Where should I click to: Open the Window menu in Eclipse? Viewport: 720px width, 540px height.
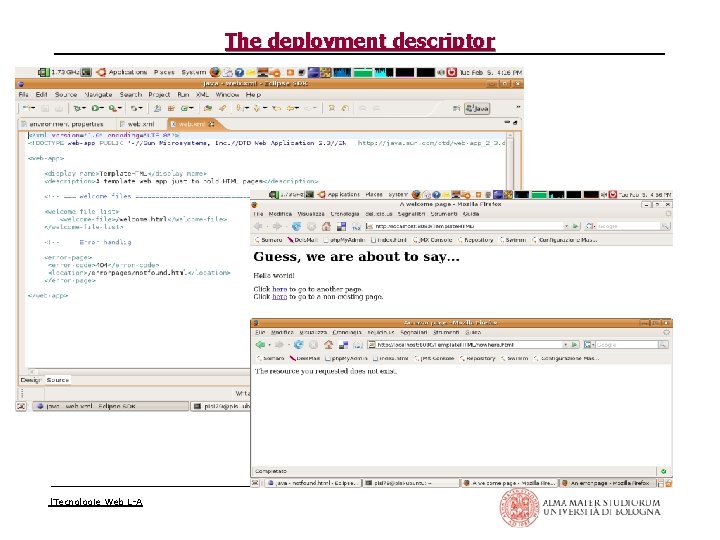(x=227, y=95)
